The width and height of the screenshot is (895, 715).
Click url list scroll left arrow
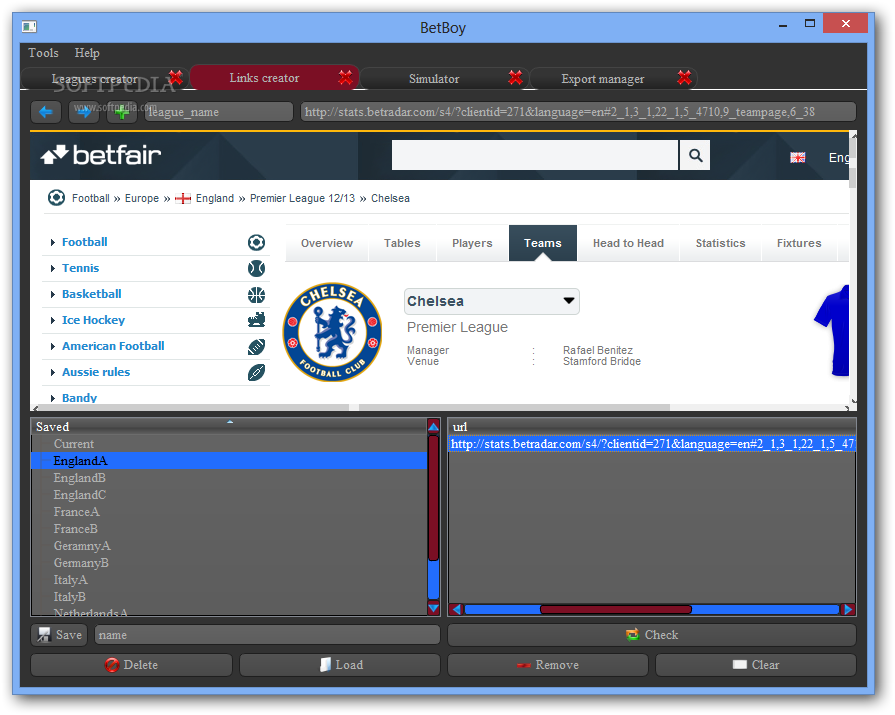pyautogui.click(x=456, y=609)
